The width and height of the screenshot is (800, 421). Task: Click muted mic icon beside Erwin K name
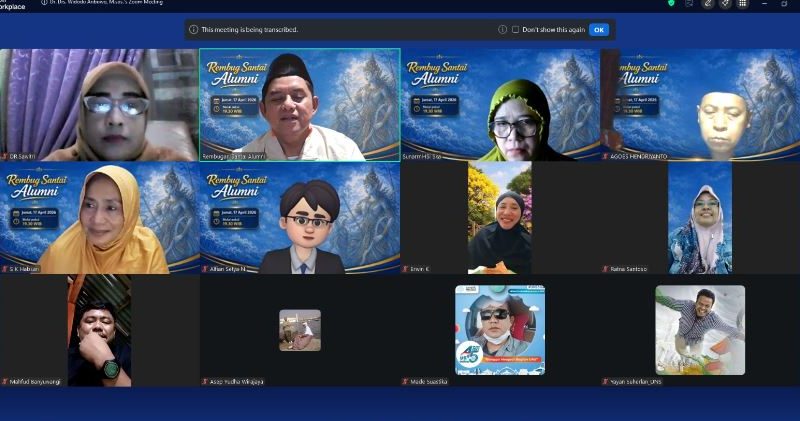[406, 269]
